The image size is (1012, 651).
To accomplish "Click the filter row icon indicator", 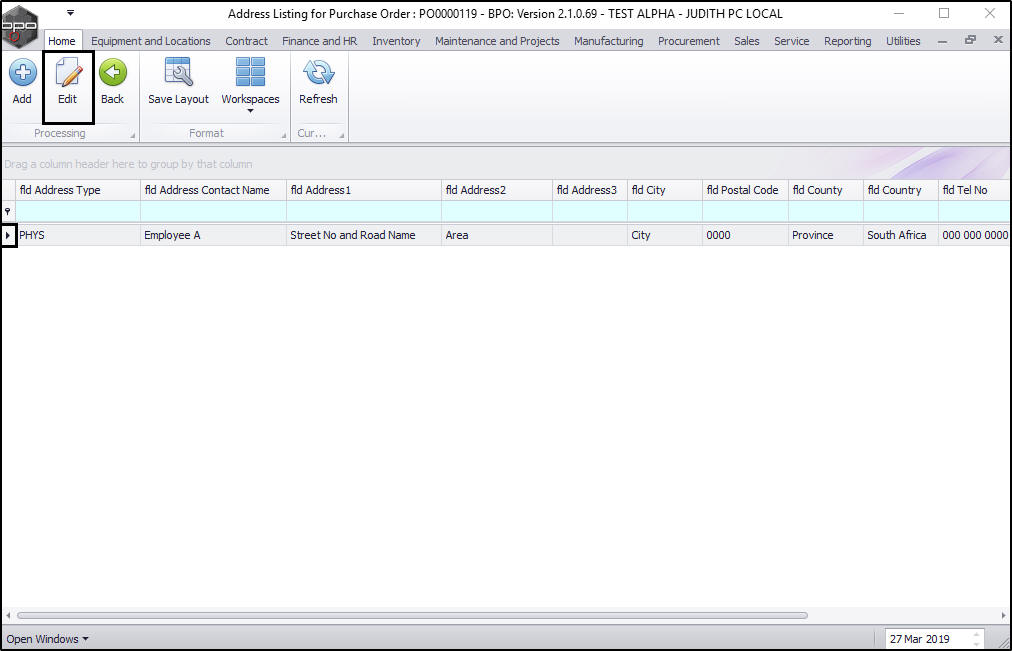I will tap(8, 212).
